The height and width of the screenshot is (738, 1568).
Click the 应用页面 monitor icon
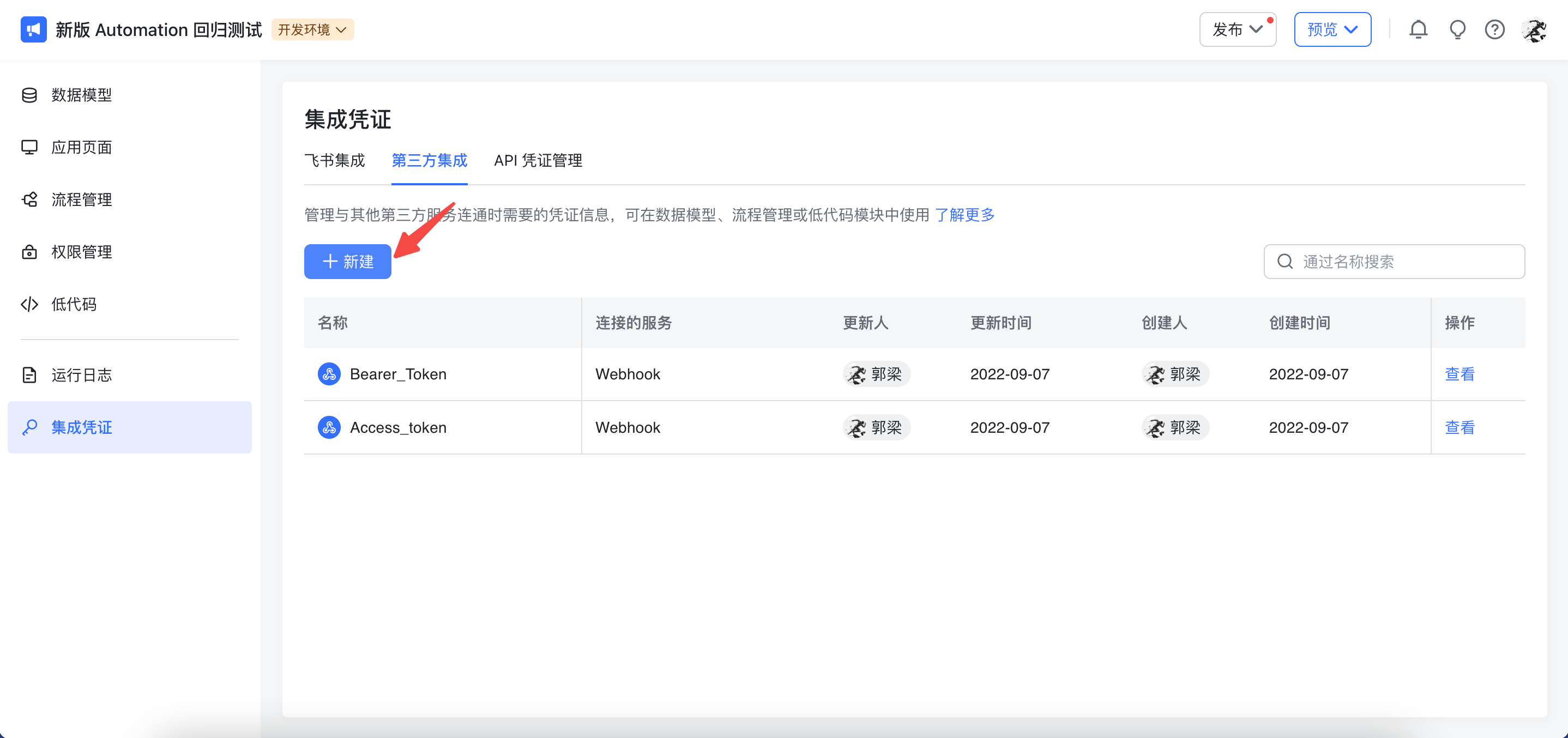29,147
